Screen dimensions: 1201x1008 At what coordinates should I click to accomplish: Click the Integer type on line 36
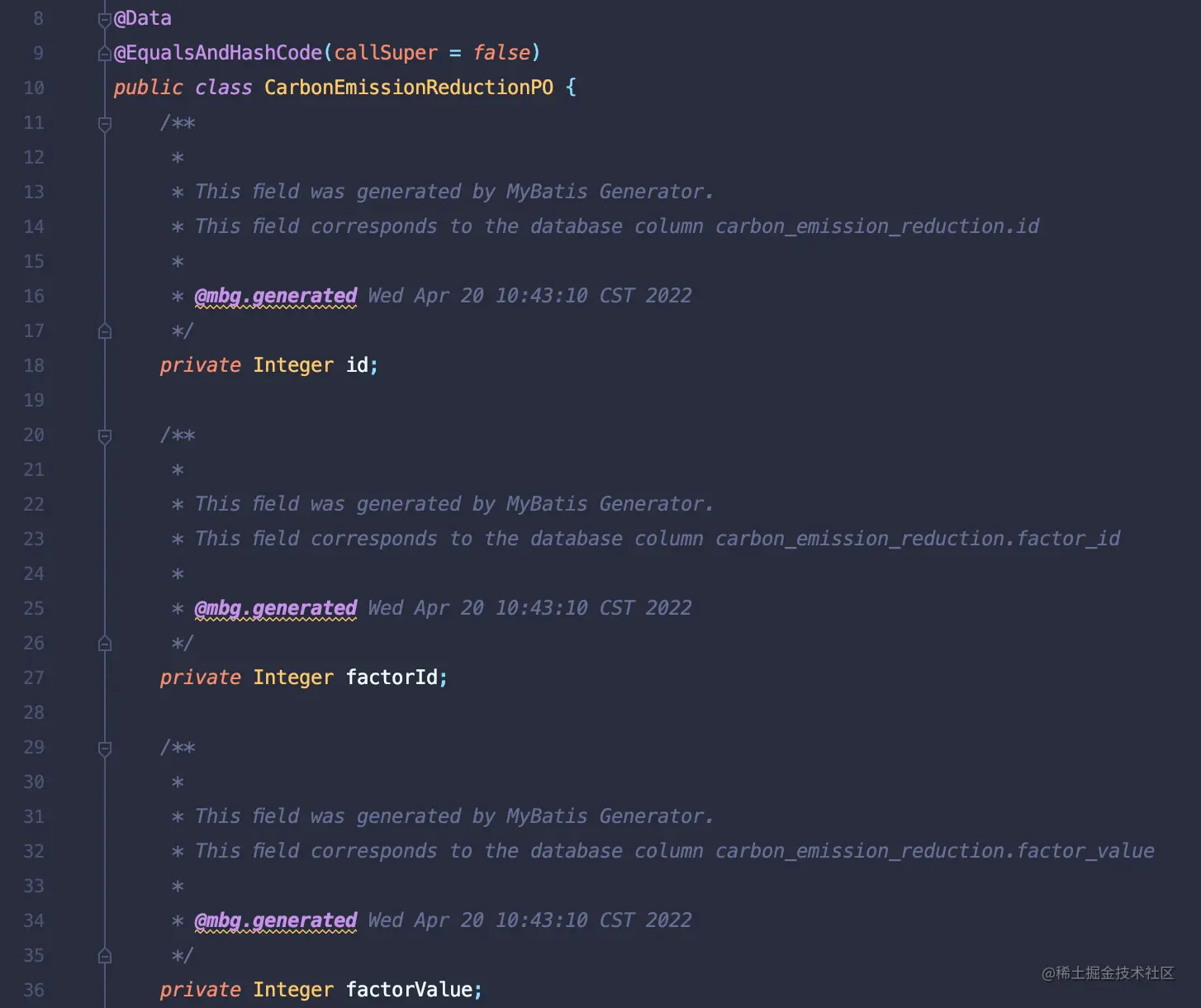click(x=293, y=990)
